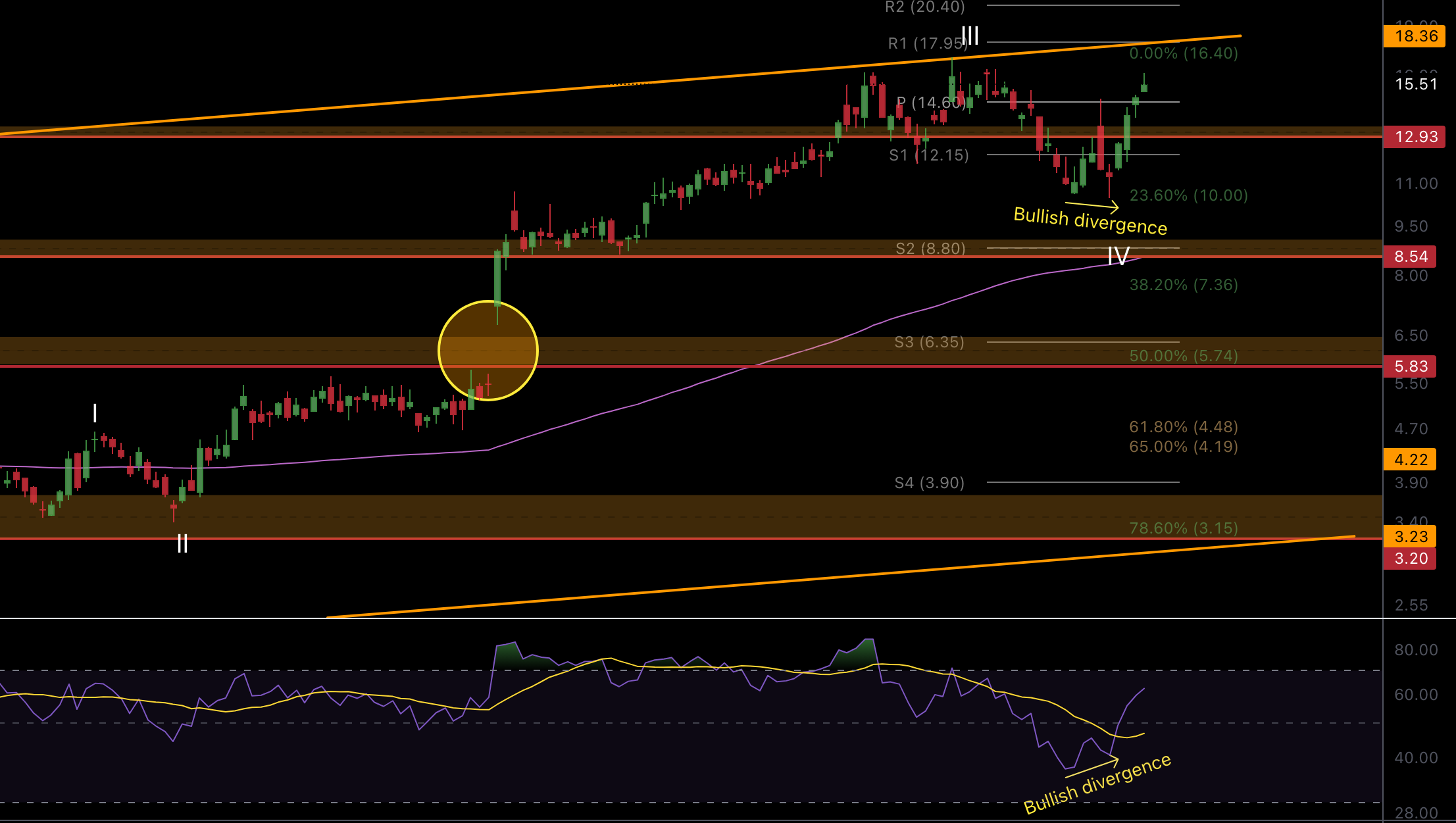
Task: Click the 4.22 orange price label
Action: tap(1410, 460)
